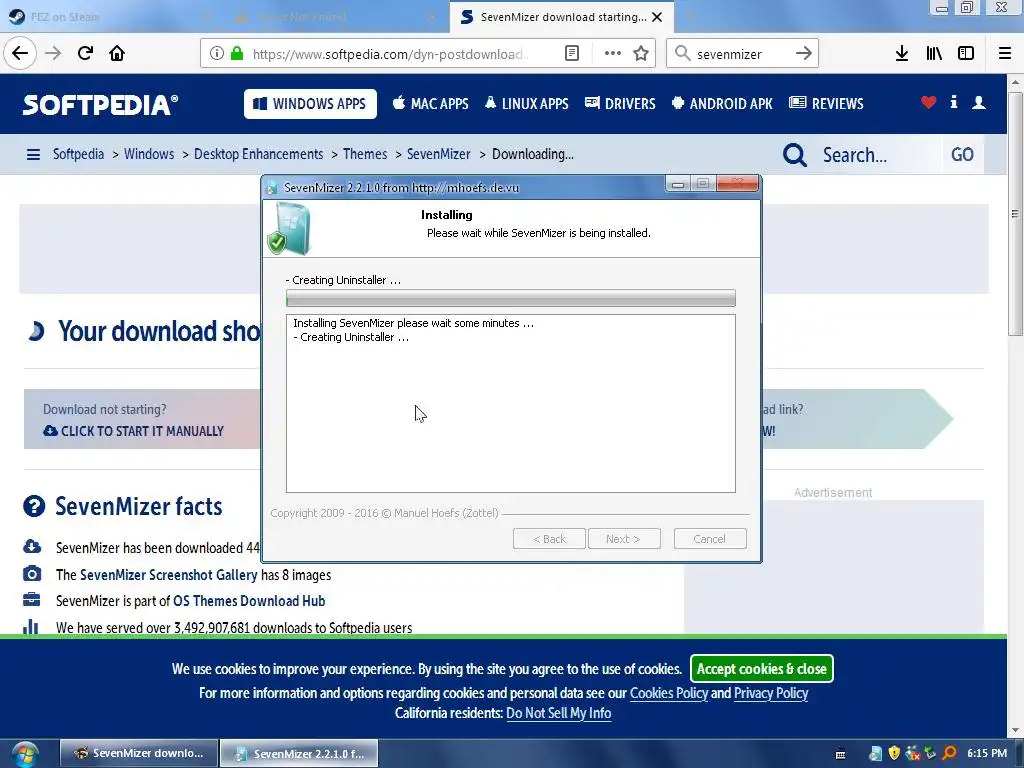1024x768 pixels.
Task: Click the red heart icon in Softpedia header
Action: pos(928,102)
